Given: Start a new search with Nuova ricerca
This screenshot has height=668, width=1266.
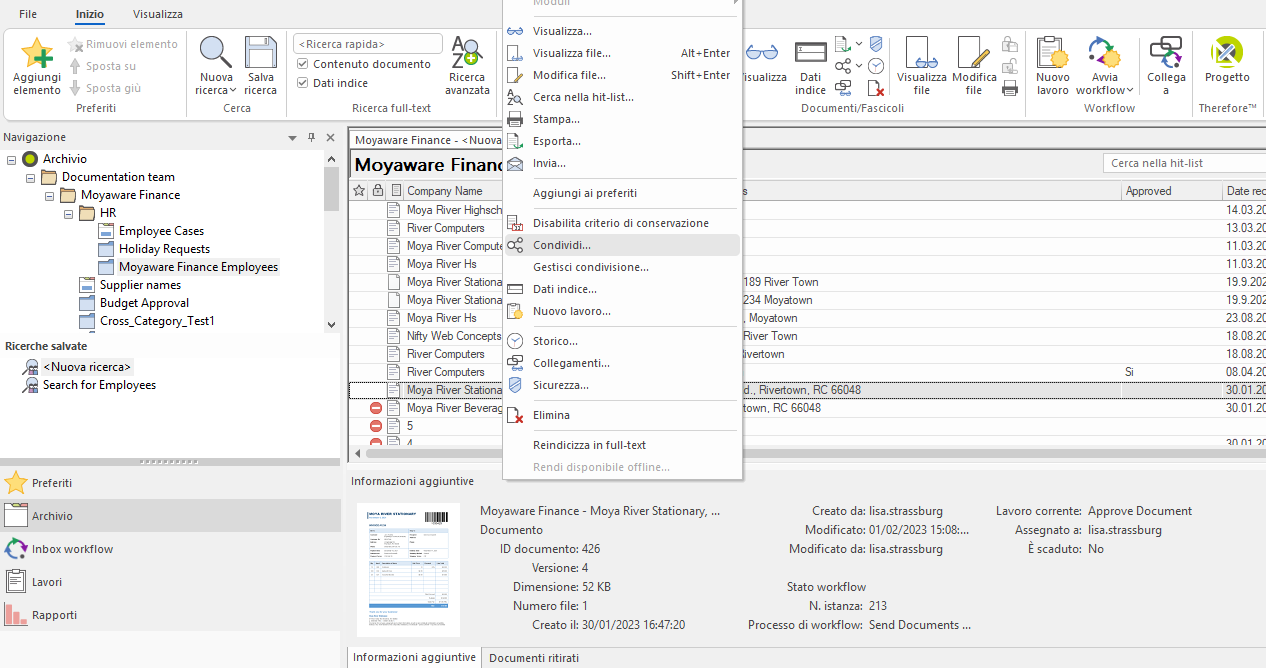Looking at the screenshot, I should click(216, 53).
